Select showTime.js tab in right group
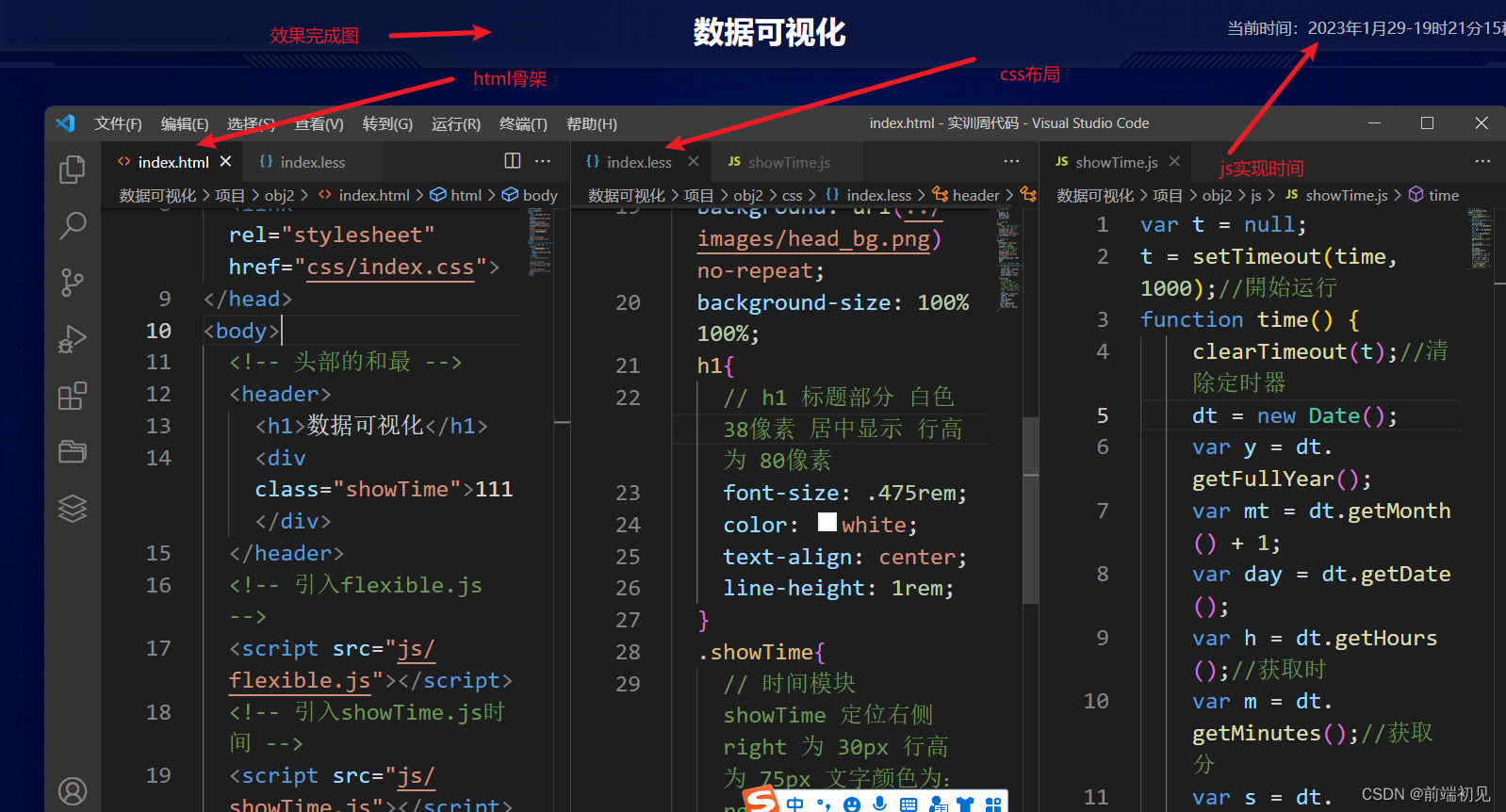The height and width of the screenshot is (812, 1506). coord(1117,162)
